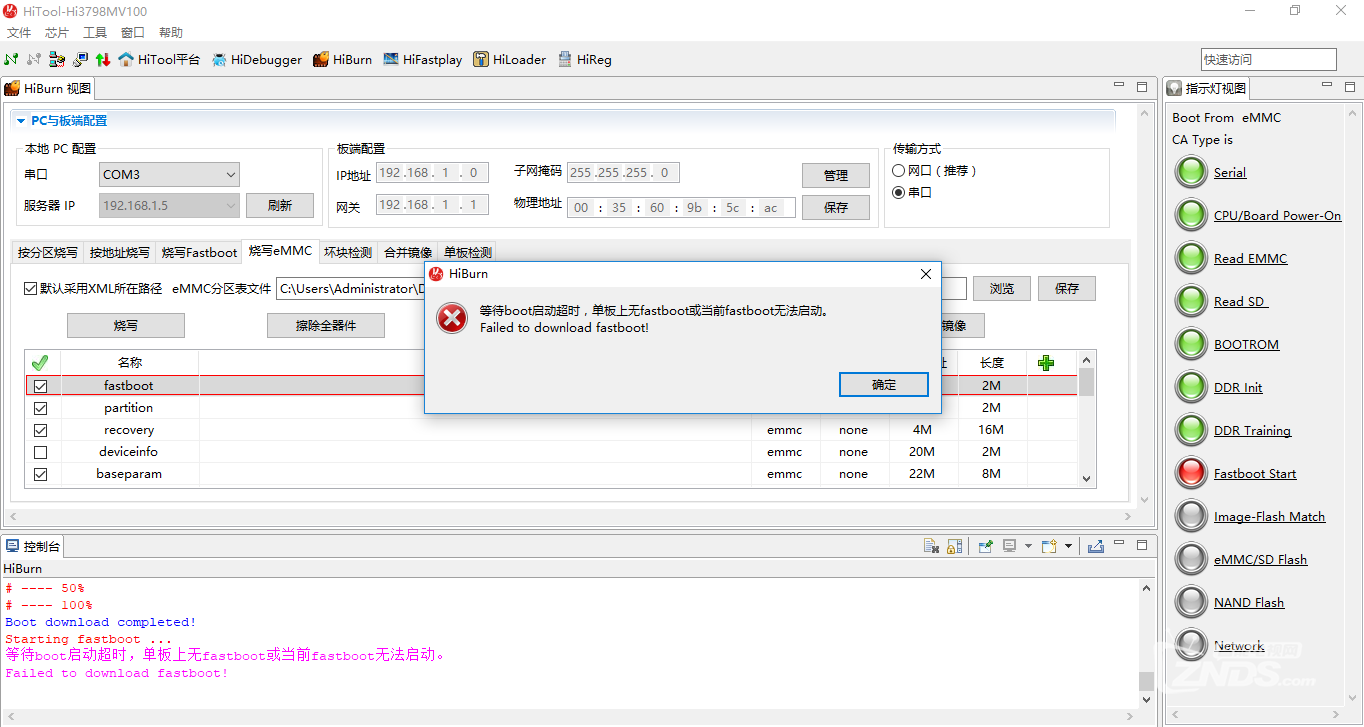Click the grey NAND Flash indicator light
The image size is (1364, 727).
pyautogui.click(x=1191, y=602)
